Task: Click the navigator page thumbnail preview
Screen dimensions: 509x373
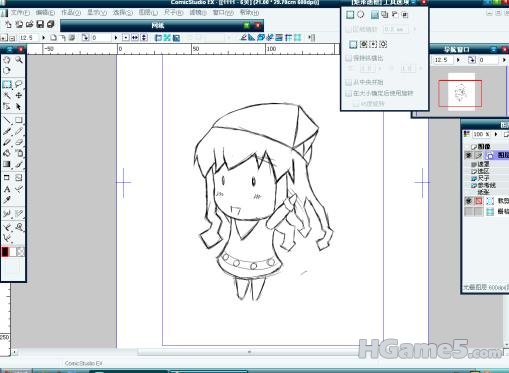Action: tap(461, 92)
